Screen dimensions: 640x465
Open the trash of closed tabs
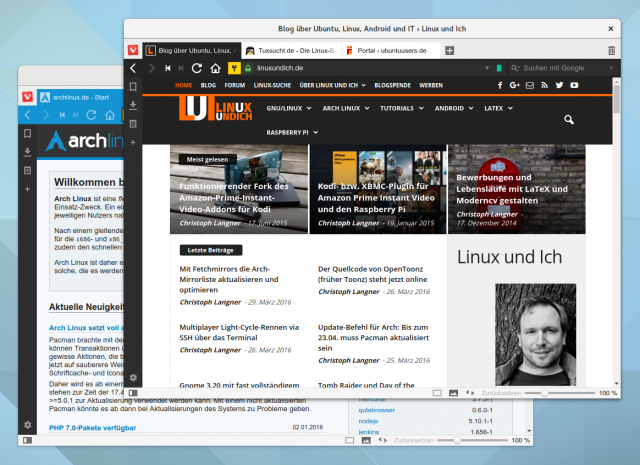tap(611, 51)
